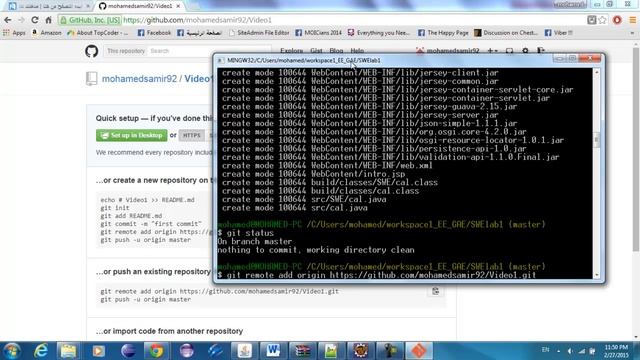Screen dimensions: 640x360
Task: Click the red extension icon in Chrome toolbar
Action: point(617,20)
